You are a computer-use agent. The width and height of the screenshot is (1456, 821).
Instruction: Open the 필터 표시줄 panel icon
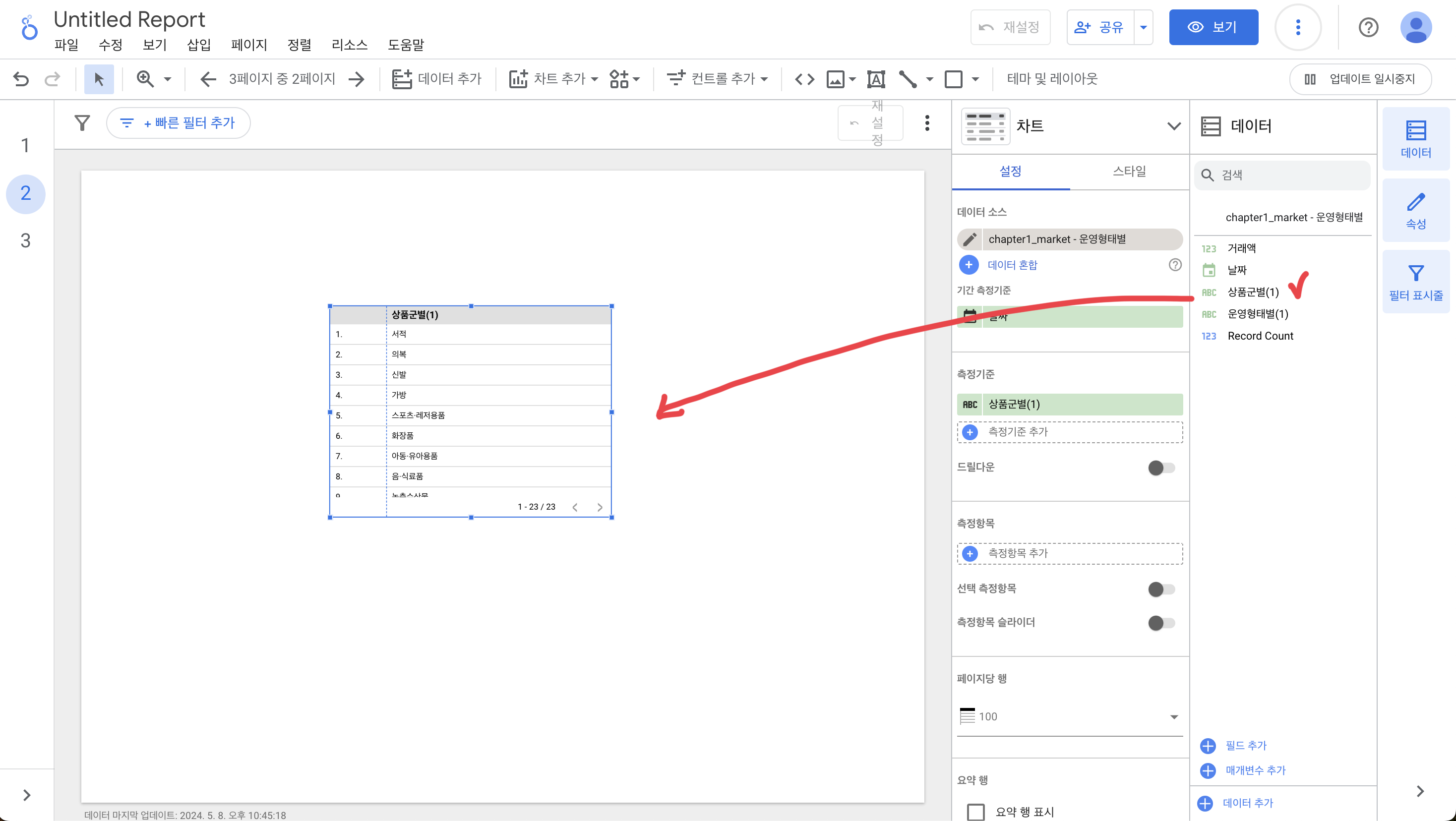pos(1415,282)
